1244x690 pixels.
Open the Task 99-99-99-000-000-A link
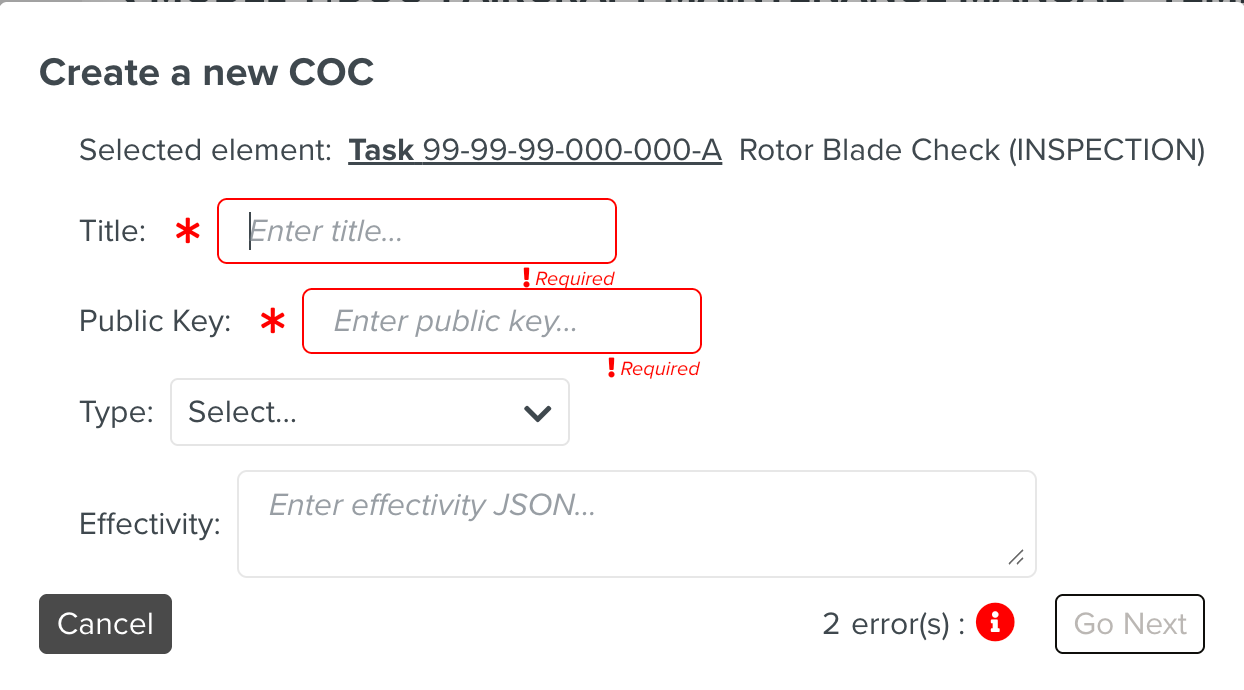click(535, 150)
